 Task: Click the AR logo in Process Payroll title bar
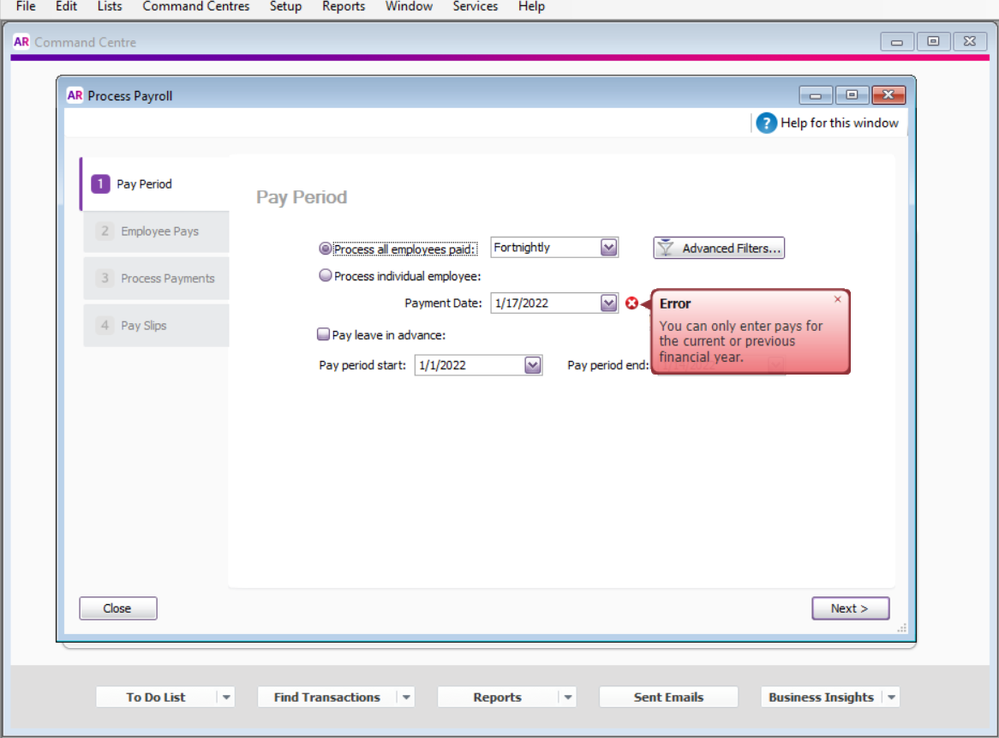[x=75, y=96]
